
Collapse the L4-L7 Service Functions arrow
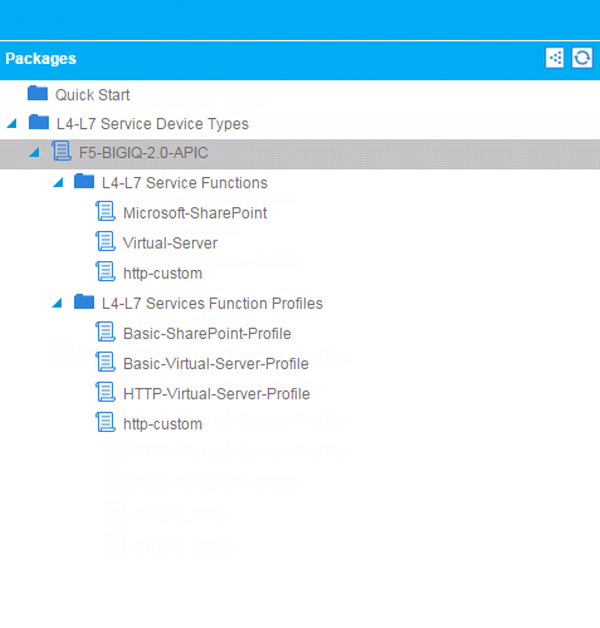[57, 183]
